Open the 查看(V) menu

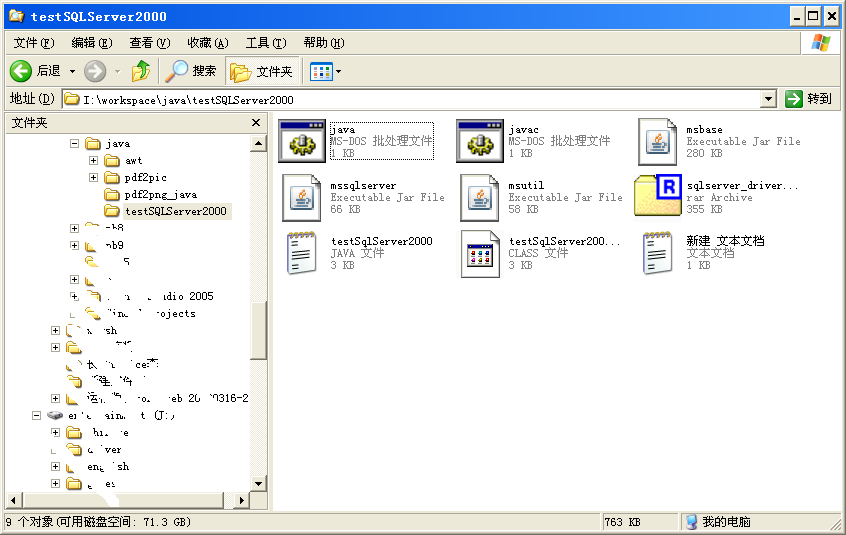pos(149,43)
